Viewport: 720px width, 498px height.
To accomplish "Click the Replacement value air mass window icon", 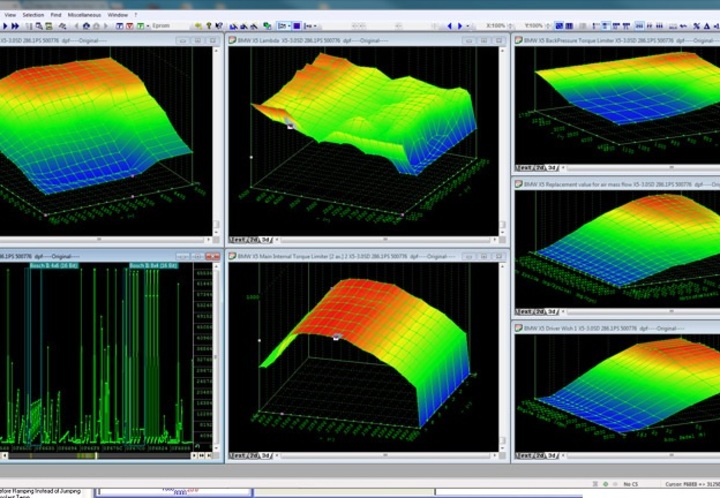I will point(518,184).
